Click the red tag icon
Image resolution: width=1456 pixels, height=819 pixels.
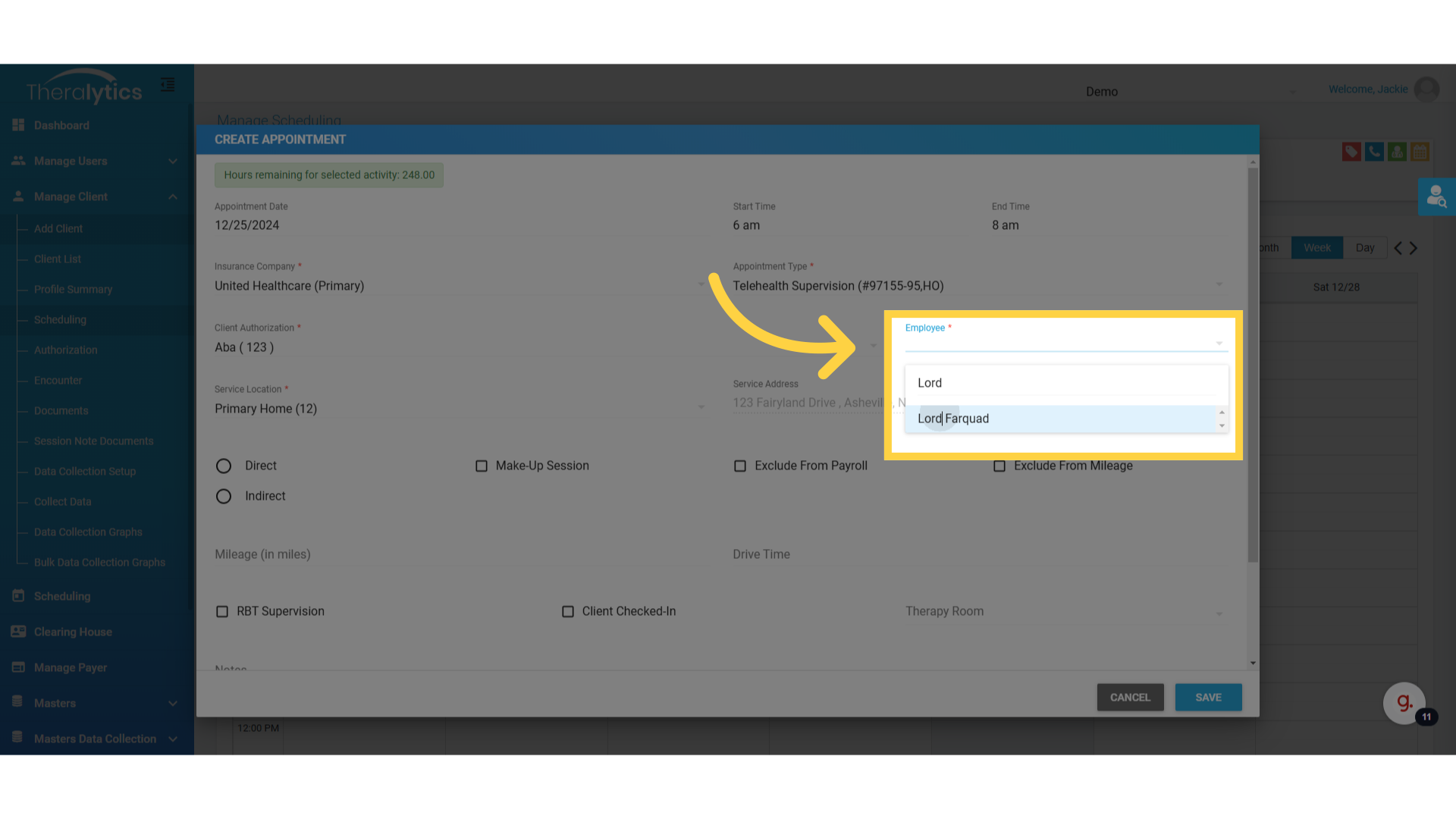point(1351,152)
